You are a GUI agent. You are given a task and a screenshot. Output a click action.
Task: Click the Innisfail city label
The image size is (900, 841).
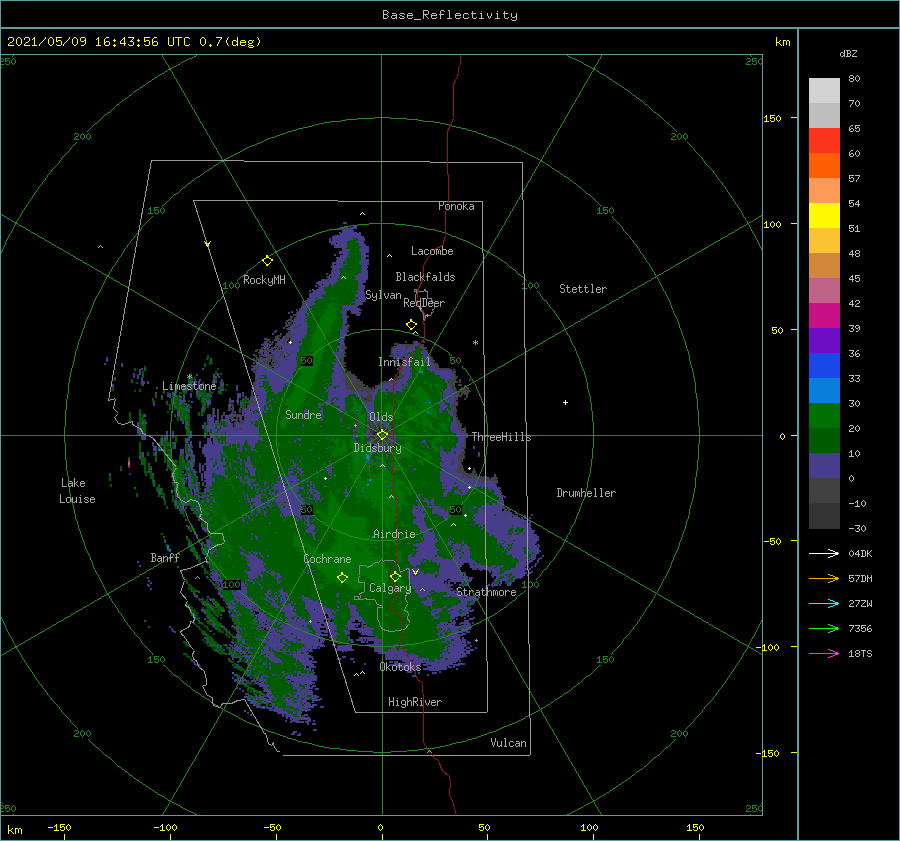404,362
